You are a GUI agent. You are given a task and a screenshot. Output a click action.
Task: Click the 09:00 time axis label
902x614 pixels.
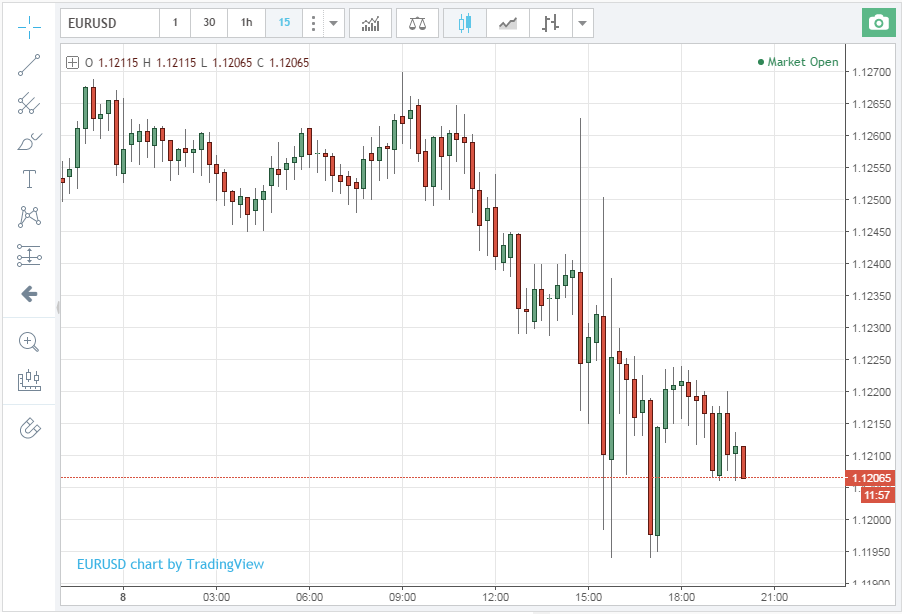402,597
